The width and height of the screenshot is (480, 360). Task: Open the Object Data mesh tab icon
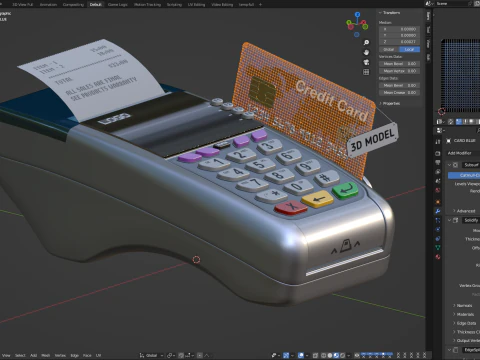pyautogui.click(x=438, y=248)
